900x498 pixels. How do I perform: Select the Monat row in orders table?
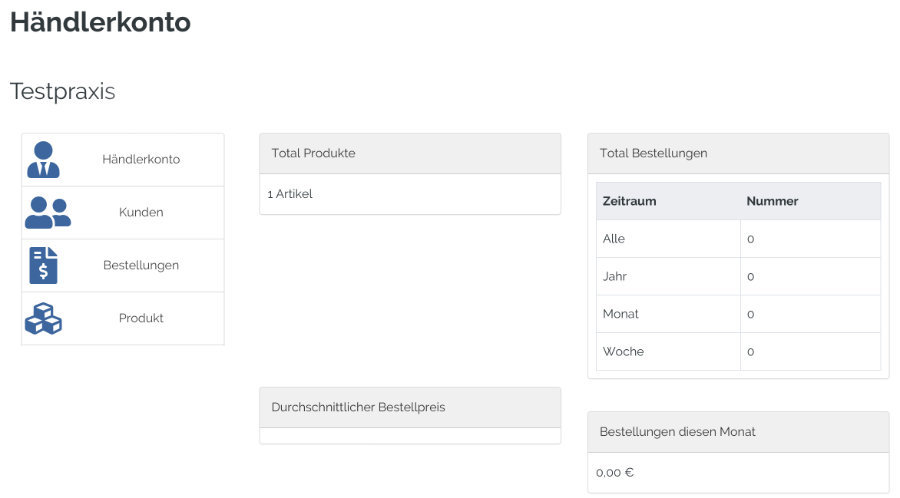(x=738, y=314)
